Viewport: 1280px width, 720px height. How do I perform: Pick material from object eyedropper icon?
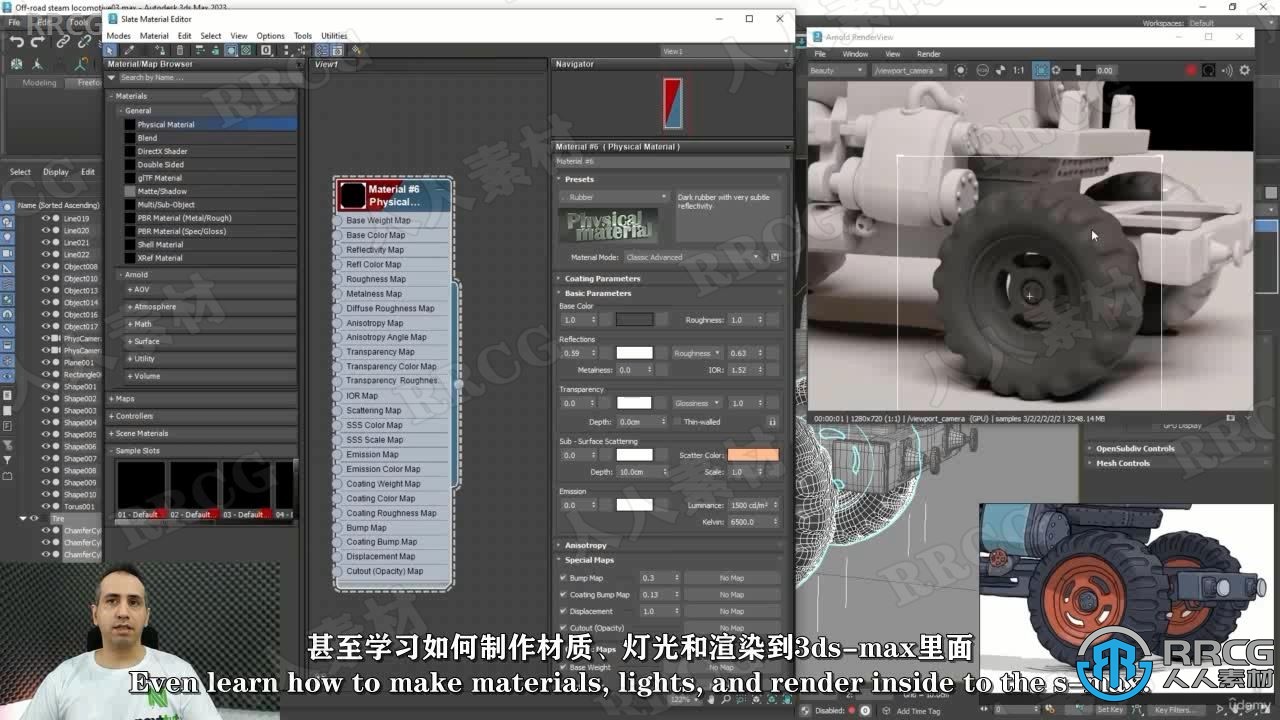pyautogui.click(x=129, y=50)
